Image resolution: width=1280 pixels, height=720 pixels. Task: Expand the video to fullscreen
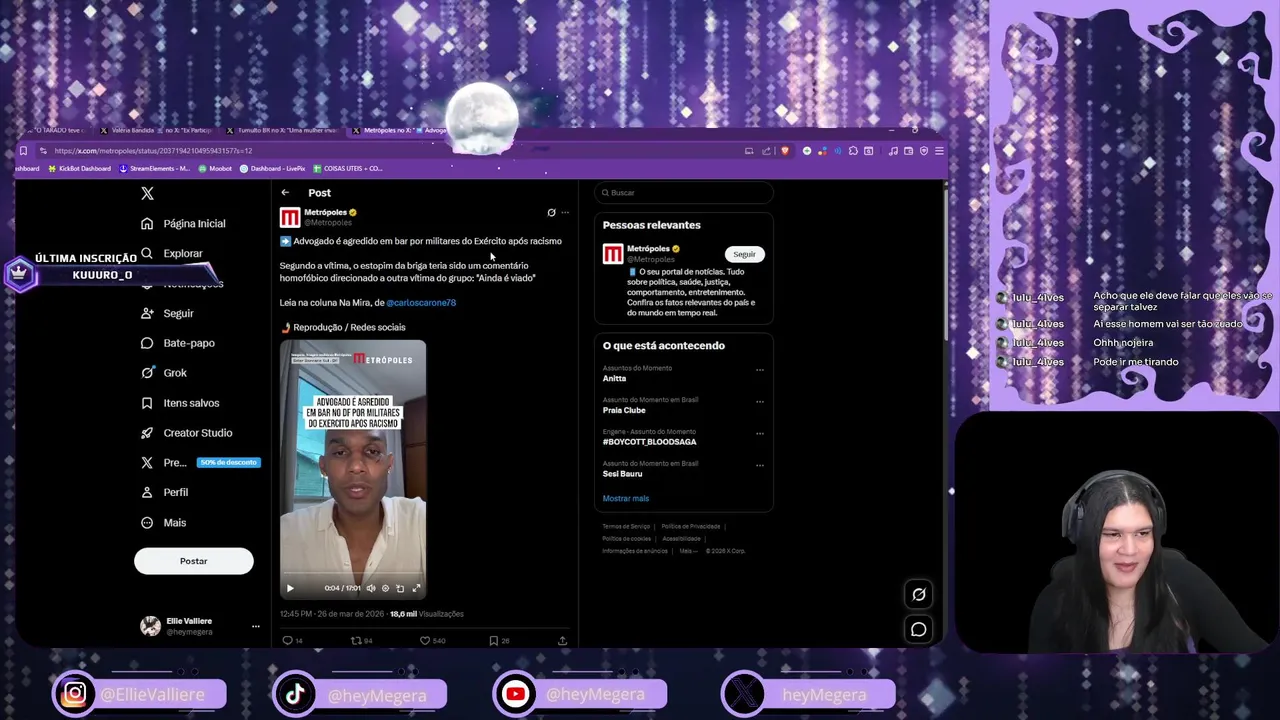[x=416, y=588]
